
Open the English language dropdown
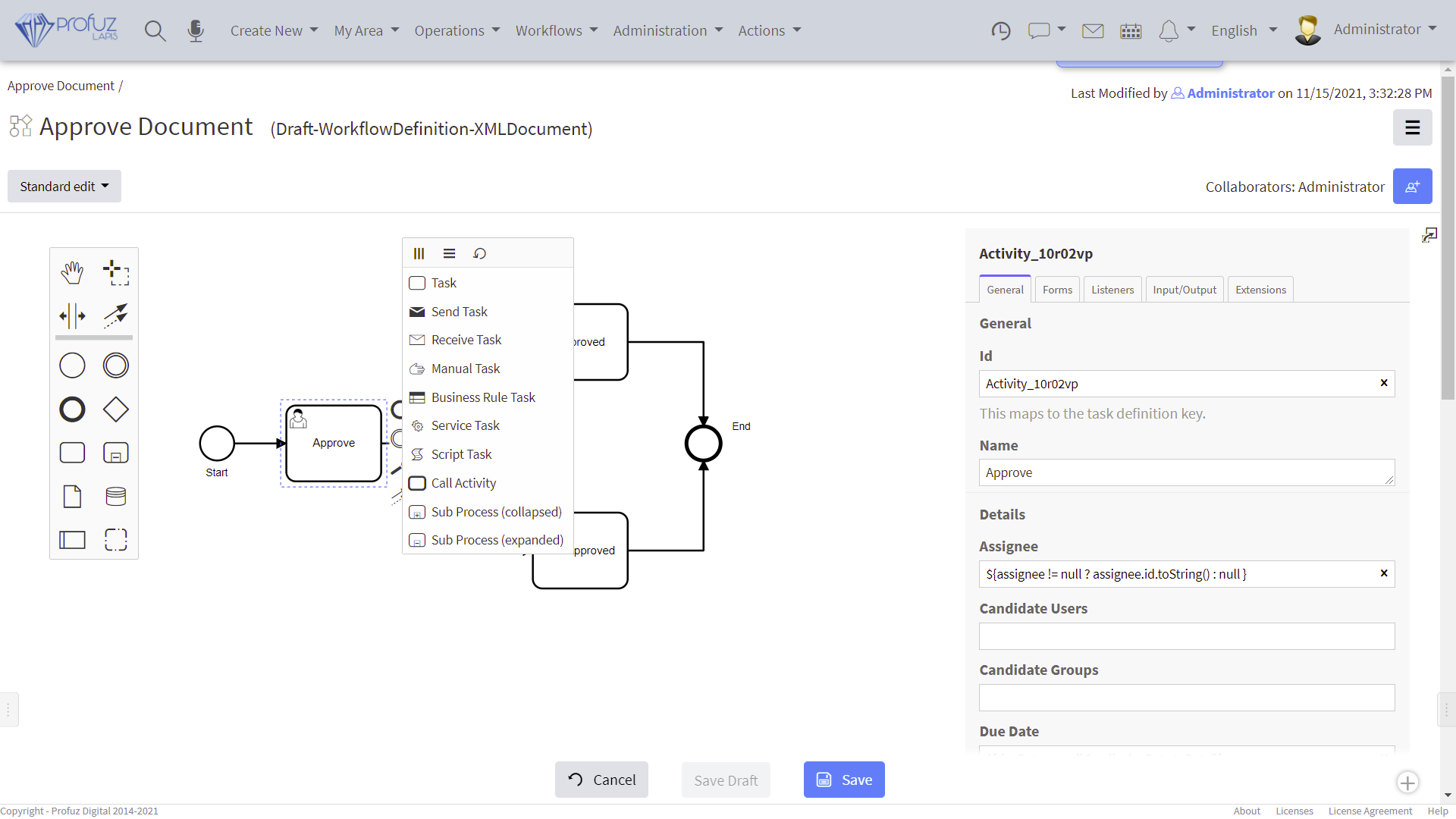coord(1244,31)
